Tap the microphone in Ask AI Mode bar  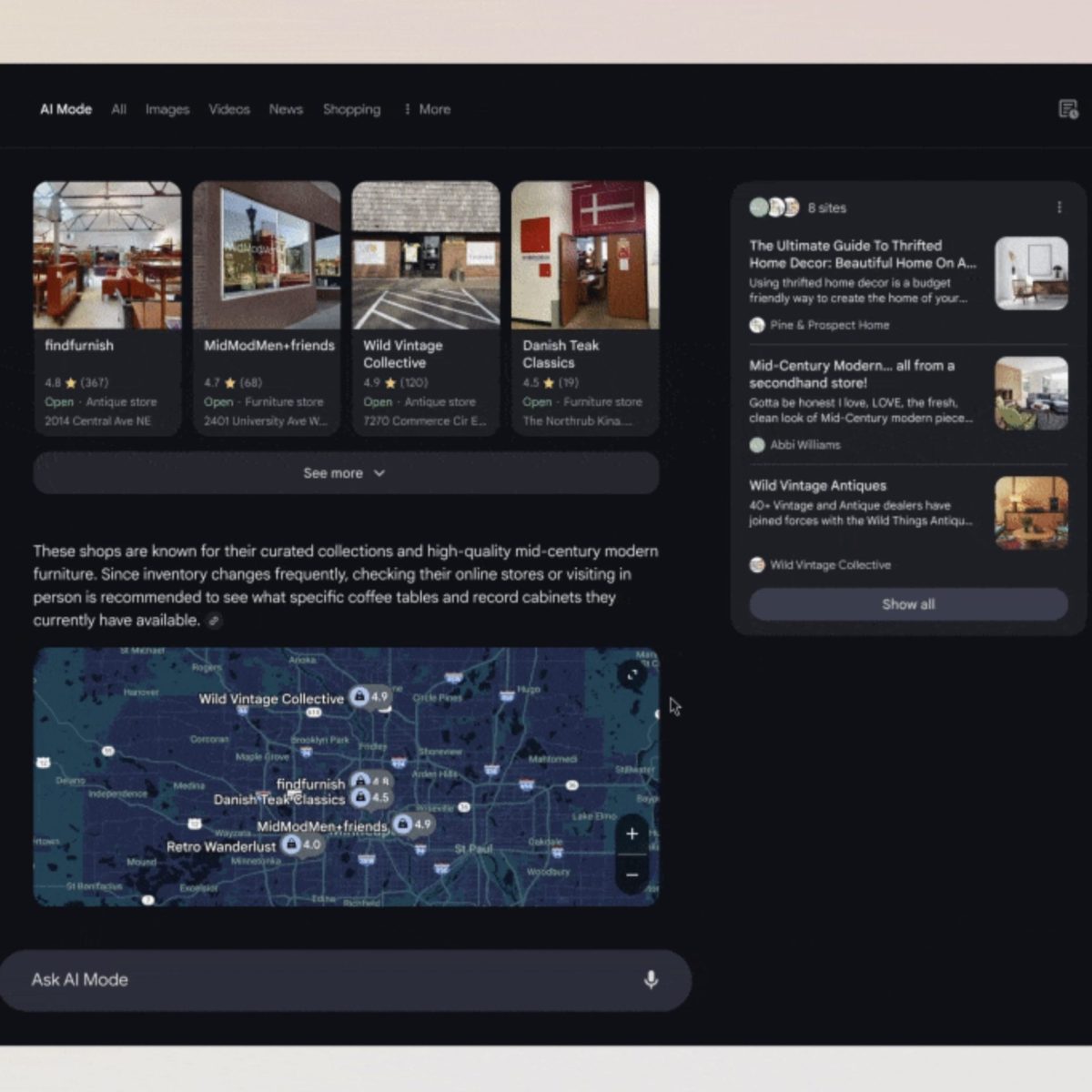pos(651,980)
